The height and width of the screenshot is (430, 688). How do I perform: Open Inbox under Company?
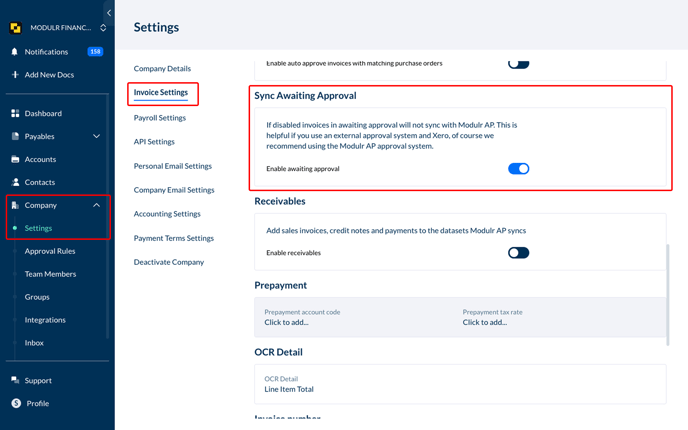click(x=34, y=343)
